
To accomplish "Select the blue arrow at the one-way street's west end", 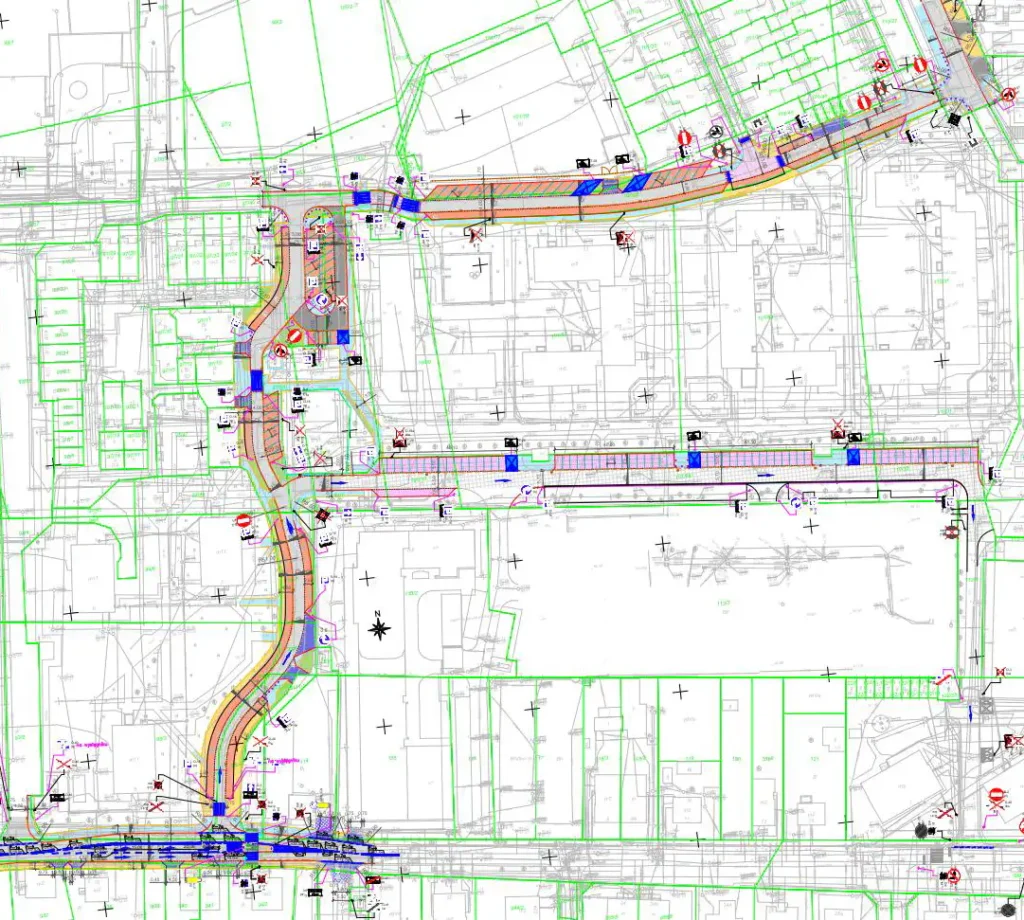I will point(340,483).
